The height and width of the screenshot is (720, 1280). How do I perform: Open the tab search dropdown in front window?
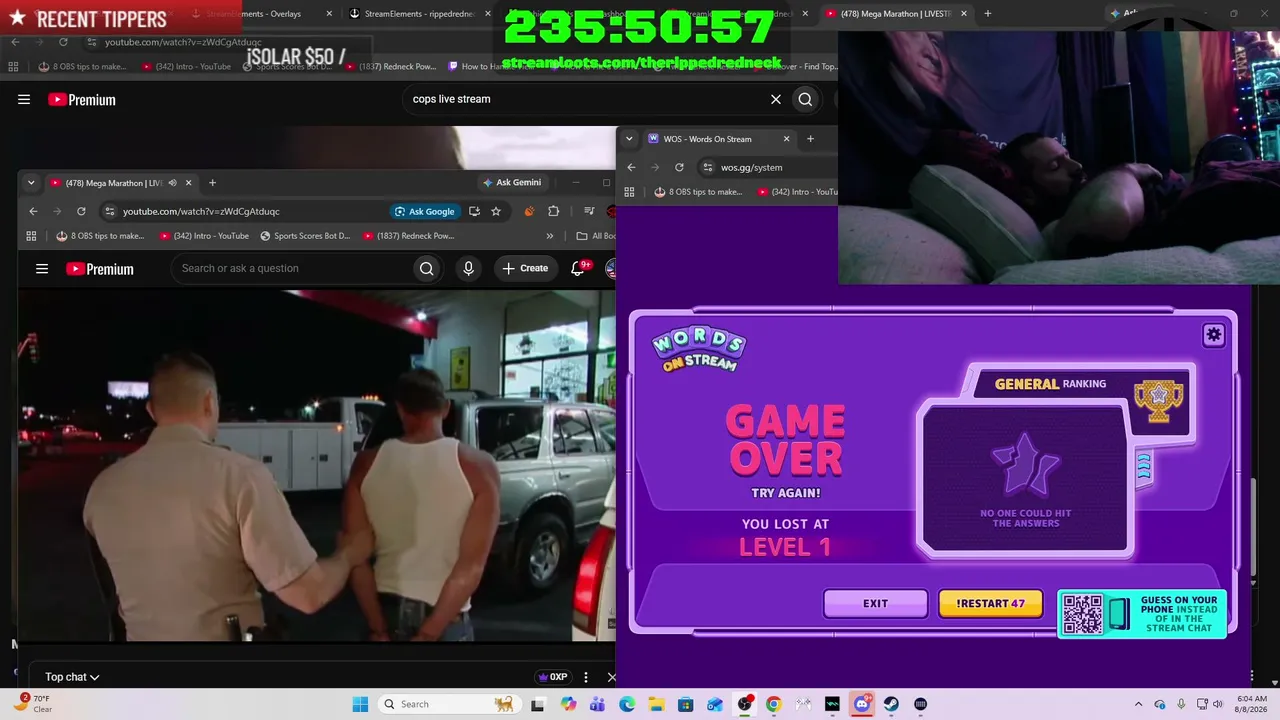coord(31,183)
